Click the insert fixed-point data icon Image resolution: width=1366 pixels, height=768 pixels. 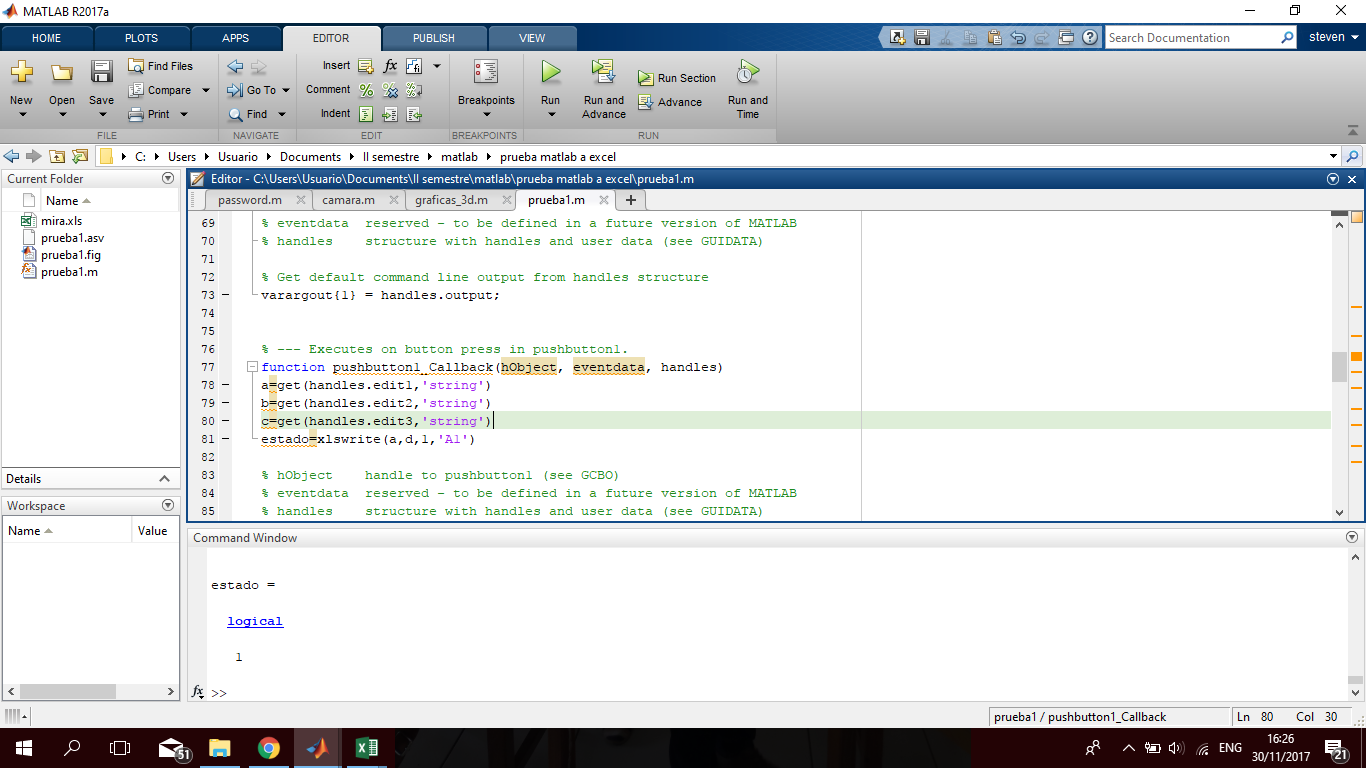414,66
